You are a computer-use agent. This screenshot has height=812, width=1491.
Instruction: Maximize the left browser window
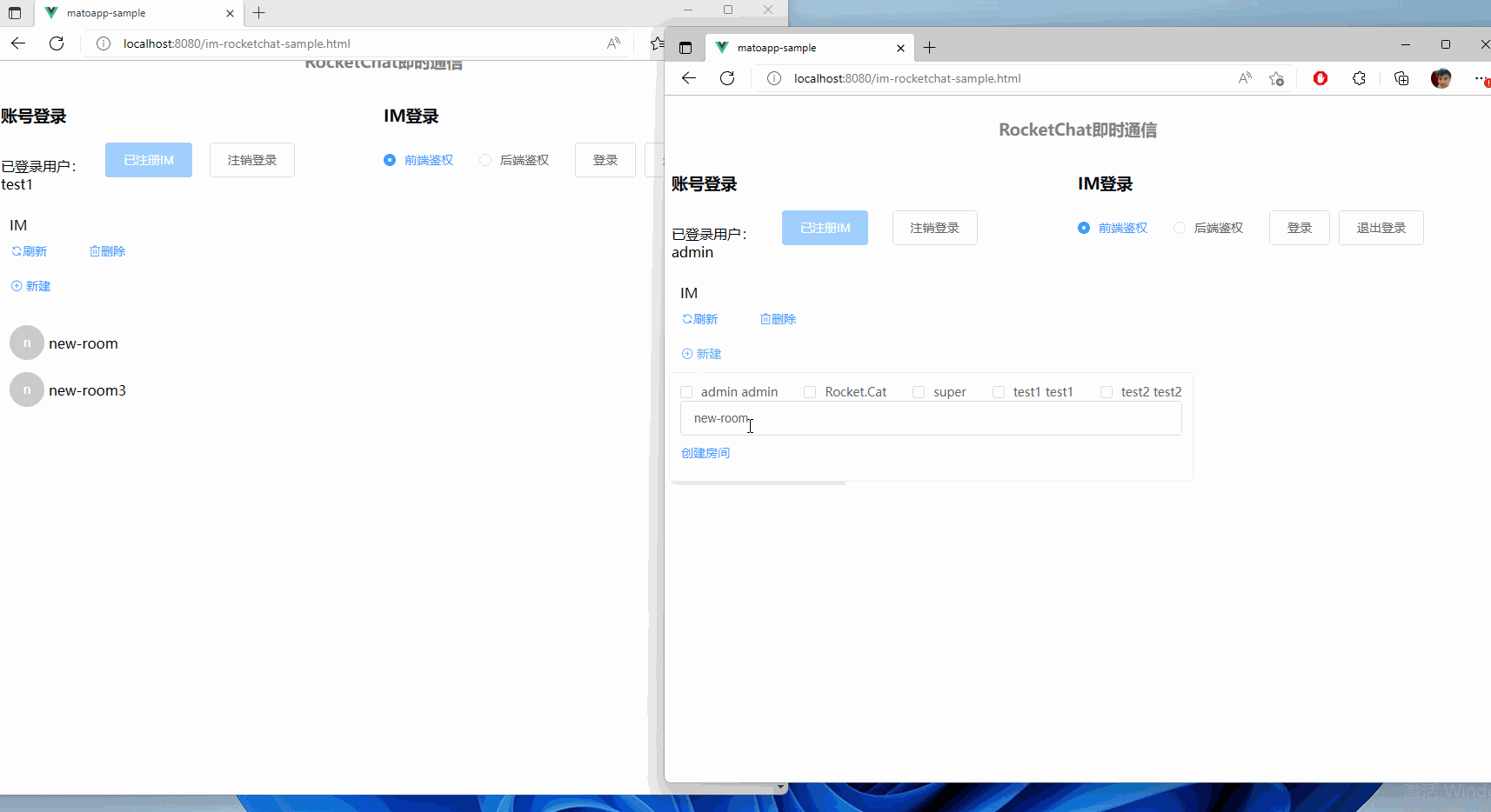(x=728, y=10)
